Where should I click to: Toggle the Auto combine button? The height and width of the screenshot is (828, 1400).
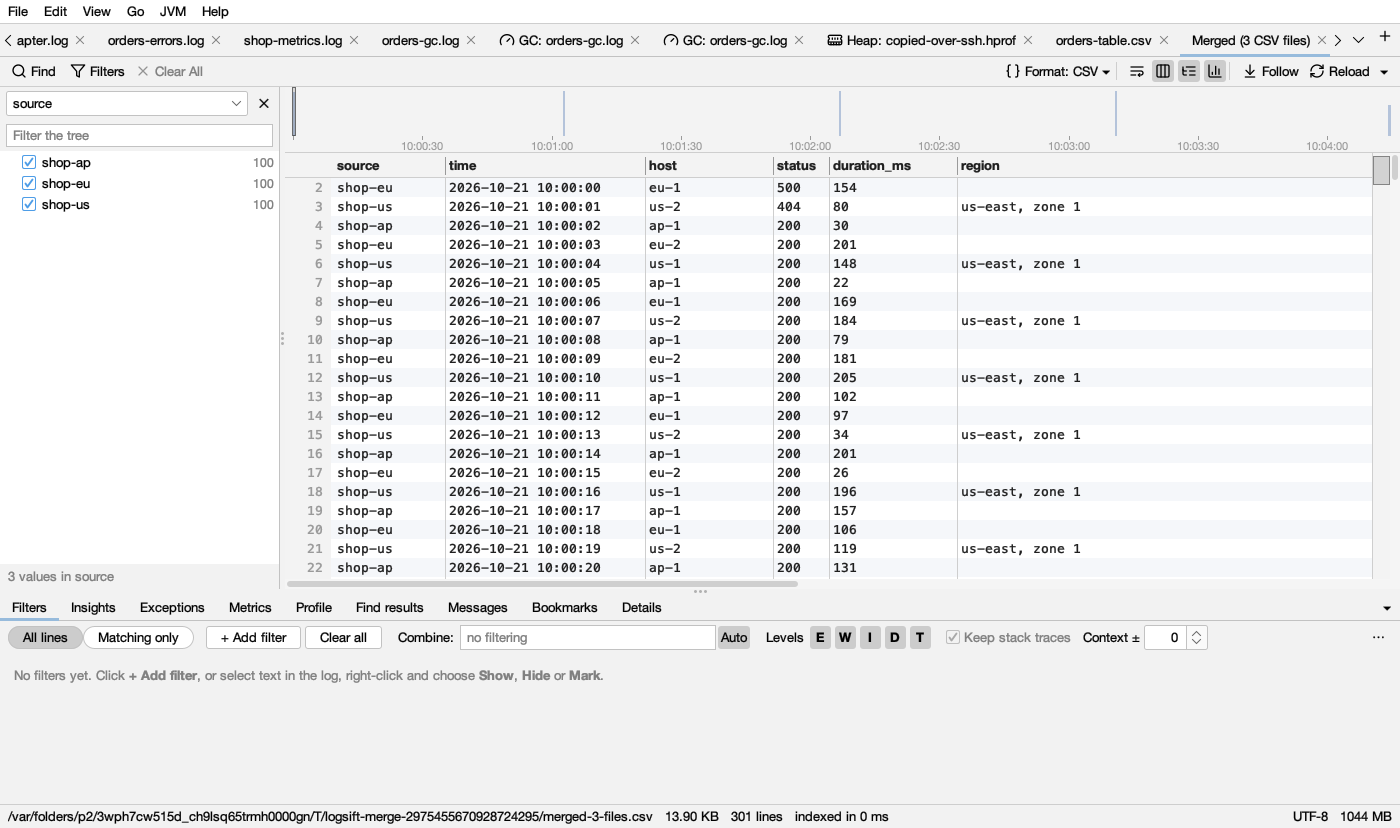tap(734, 637)
